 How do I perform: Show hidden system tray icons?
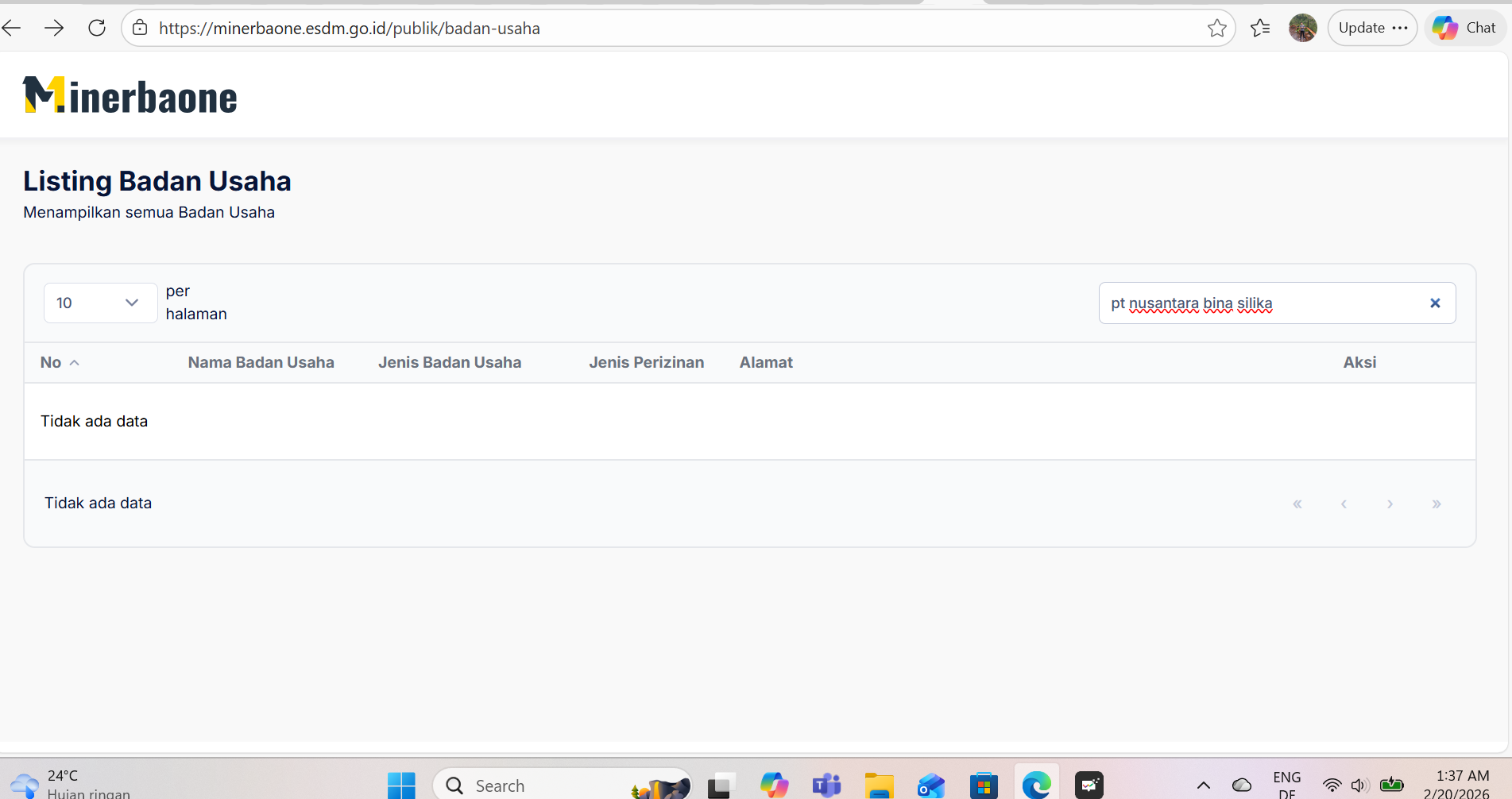coord(1204,785)
